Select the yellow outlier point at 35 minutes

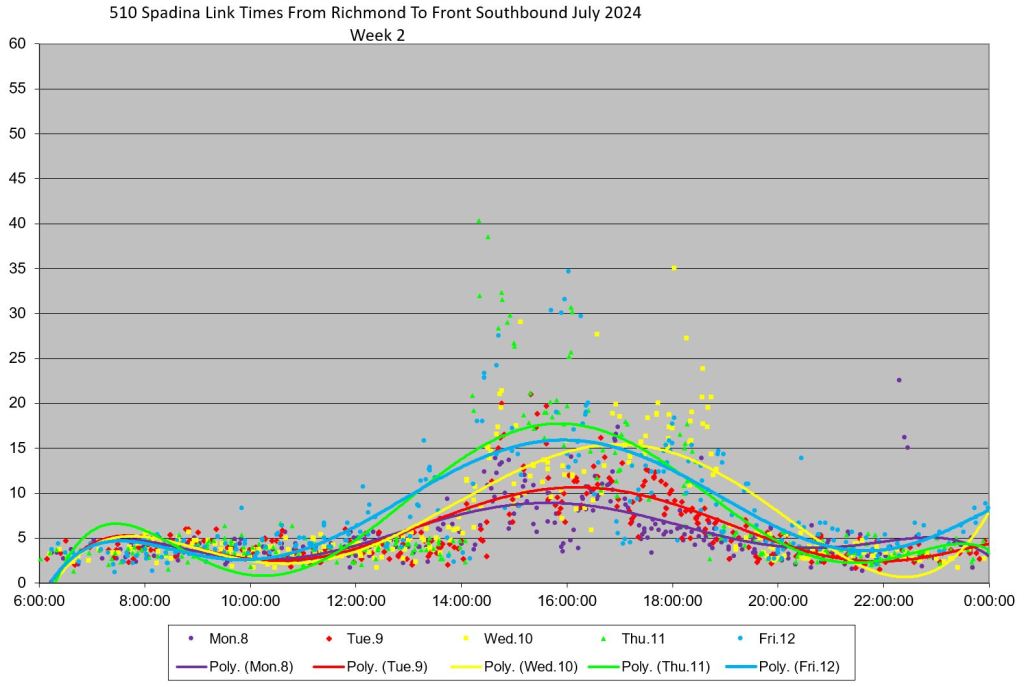coord(674,268)
